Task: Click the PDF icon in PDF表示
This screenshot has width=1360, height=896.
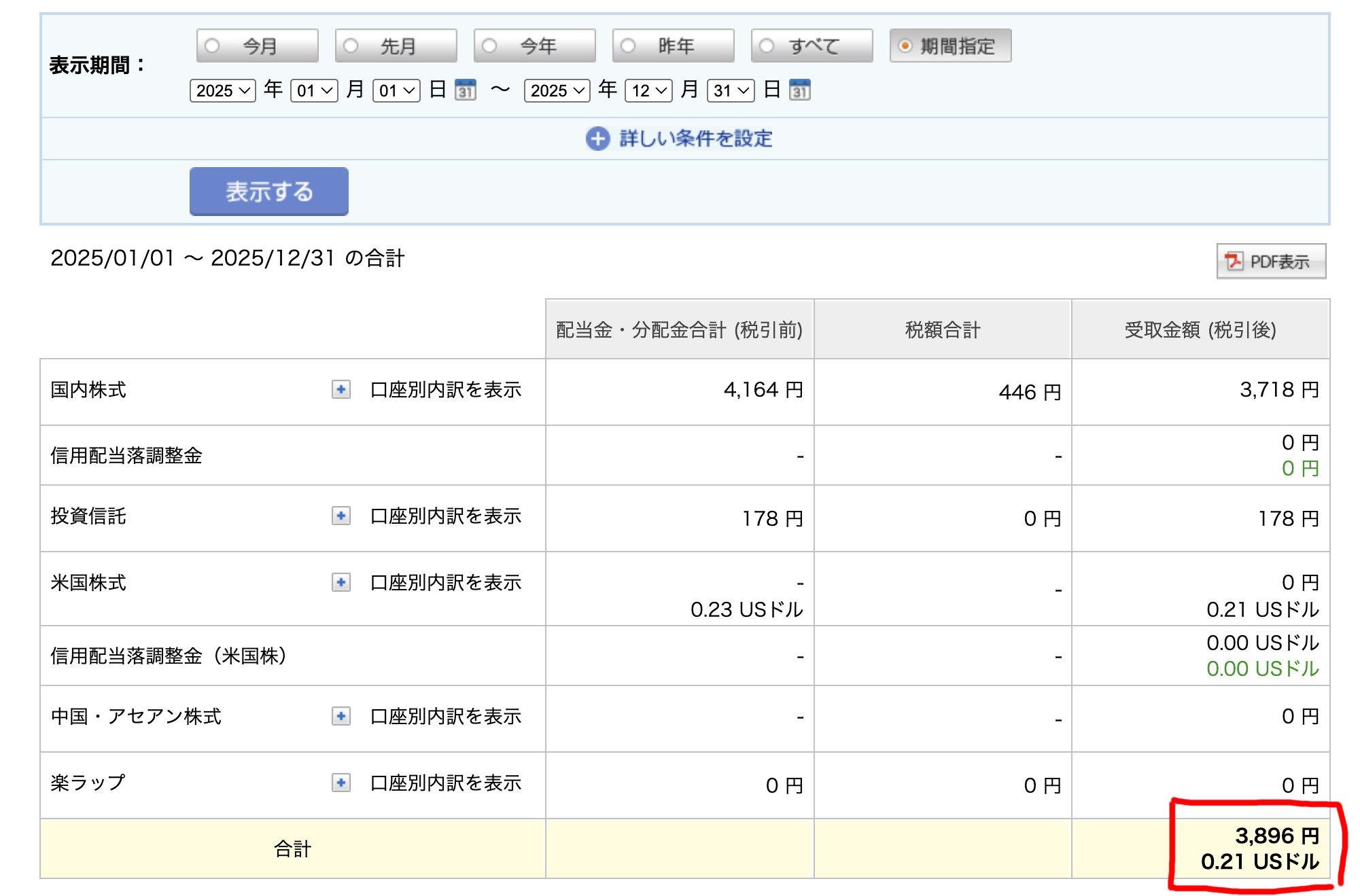Action: 1233,262
